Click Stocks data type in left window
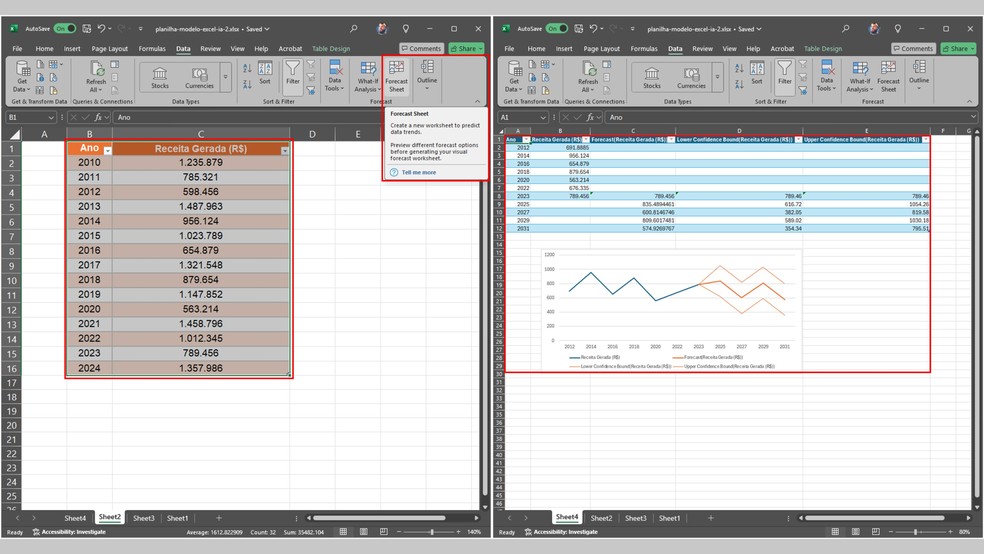The height and width of the screenshot is (554, 984). click(160, 78)
